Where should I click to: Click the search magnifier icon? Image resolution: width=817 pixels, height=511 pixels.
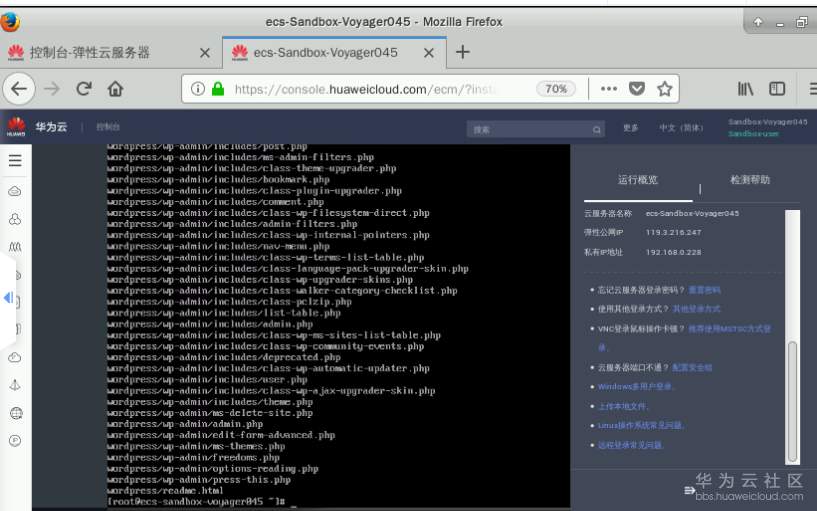pyautogui.click(x=597, y=130)
